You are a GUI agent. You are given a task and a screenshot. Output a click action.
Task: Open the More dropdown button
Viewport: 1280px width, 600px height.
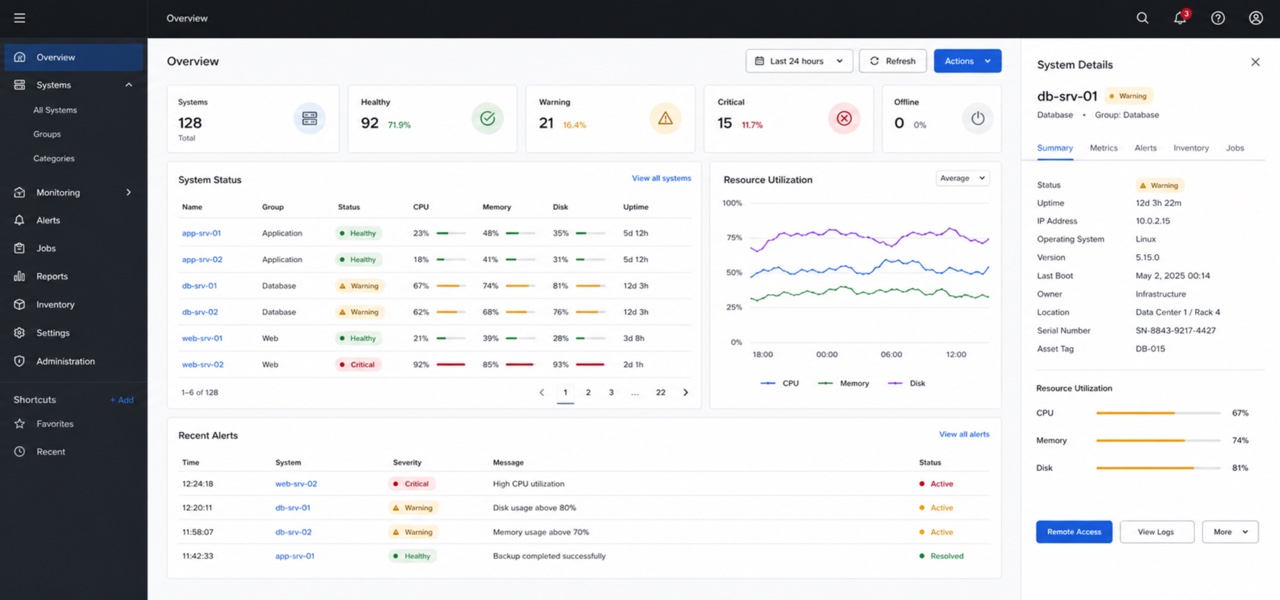[1231, 532]
